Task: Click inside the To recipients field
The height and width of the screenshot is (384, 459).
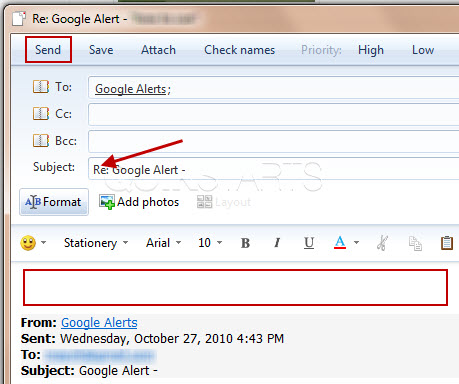Action: pyautogui.click(x=273, y=88)
